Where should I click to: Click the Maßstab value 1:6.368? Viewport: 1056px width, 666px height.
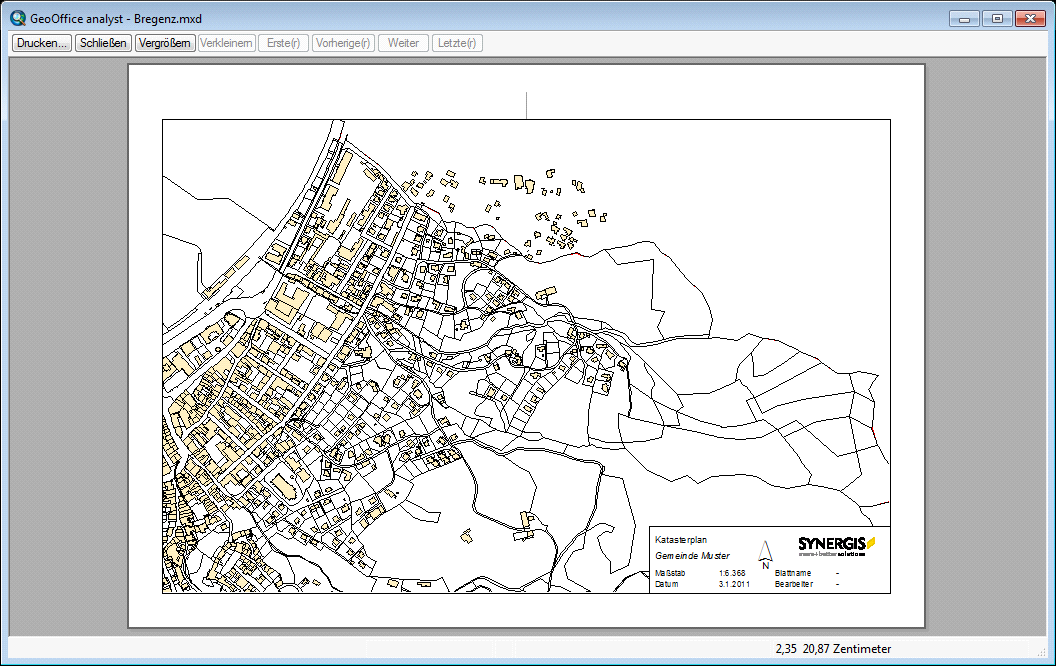point(731,573)
